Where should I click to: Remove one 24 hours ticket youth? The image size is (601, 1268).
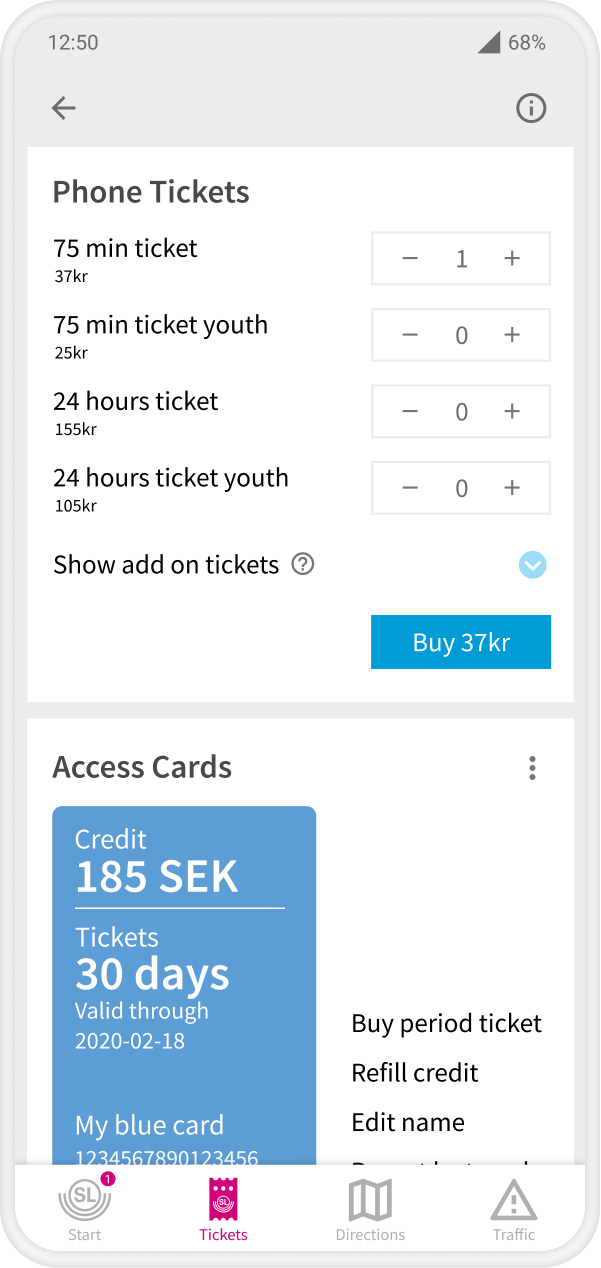(x=410, y=488)
